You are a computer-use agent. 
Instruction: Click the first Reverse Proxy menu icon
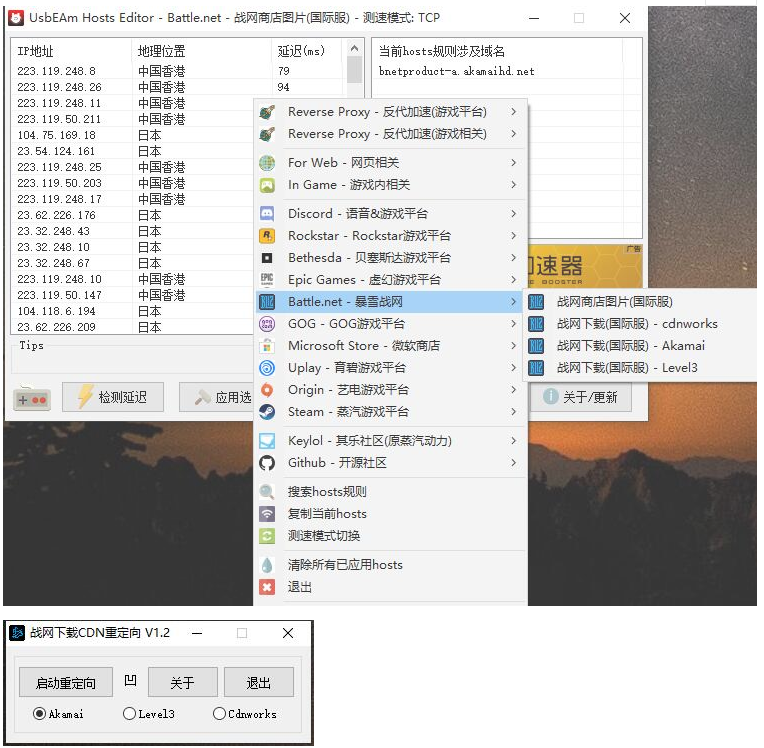(267, 112)
